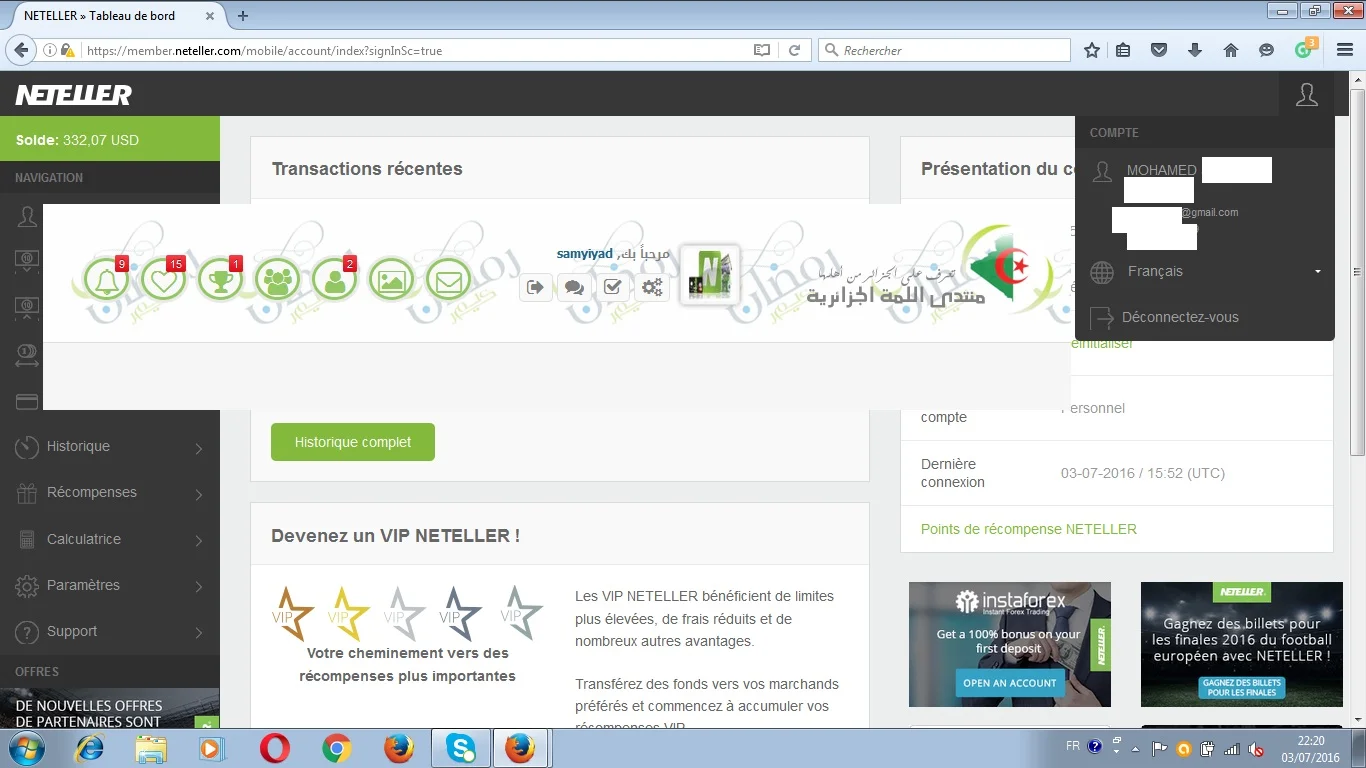
Task: Click Déconnectez-vous to log out
Action: [x=1179, y=317]
